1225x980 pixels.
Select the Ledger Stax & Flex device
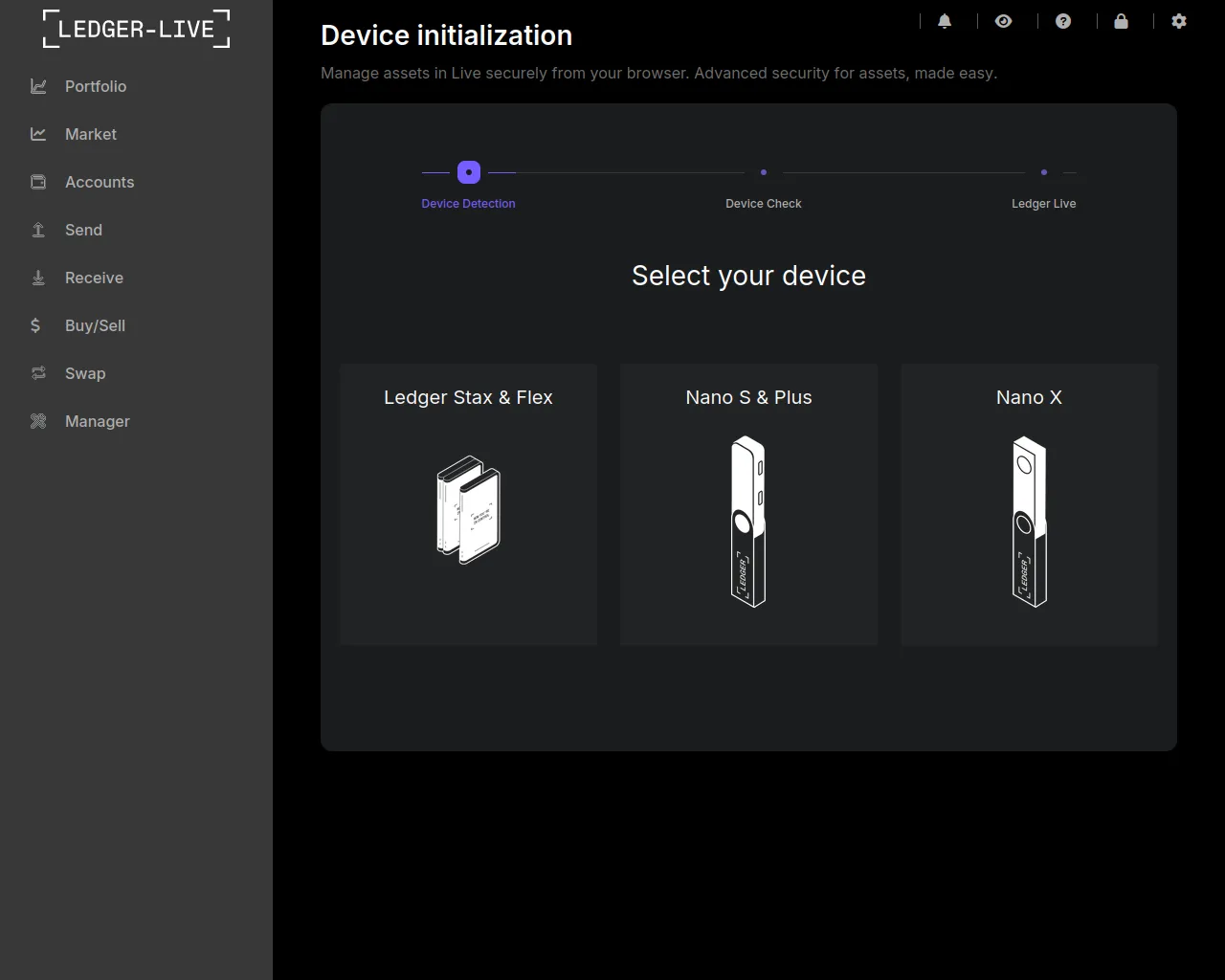click(x=468, y=503)
